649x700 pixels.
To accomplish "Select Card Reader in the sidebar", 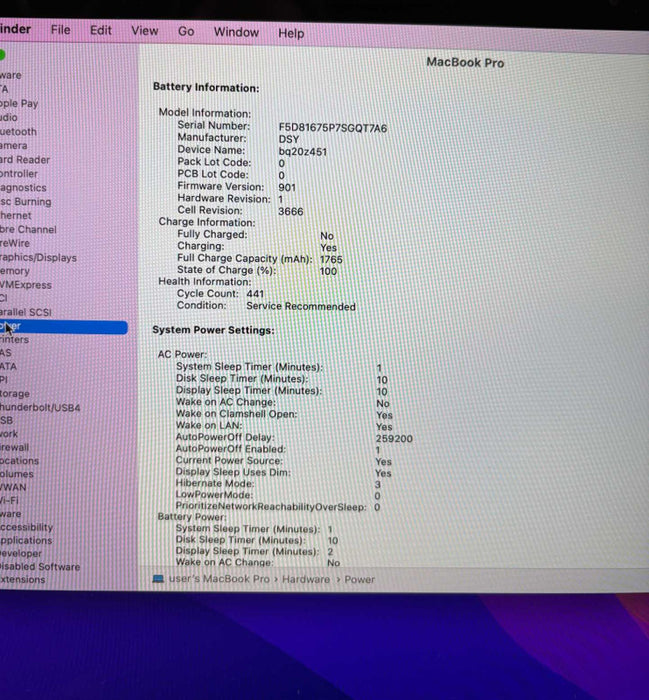I will pyautogui.click(x=25, y=159).
